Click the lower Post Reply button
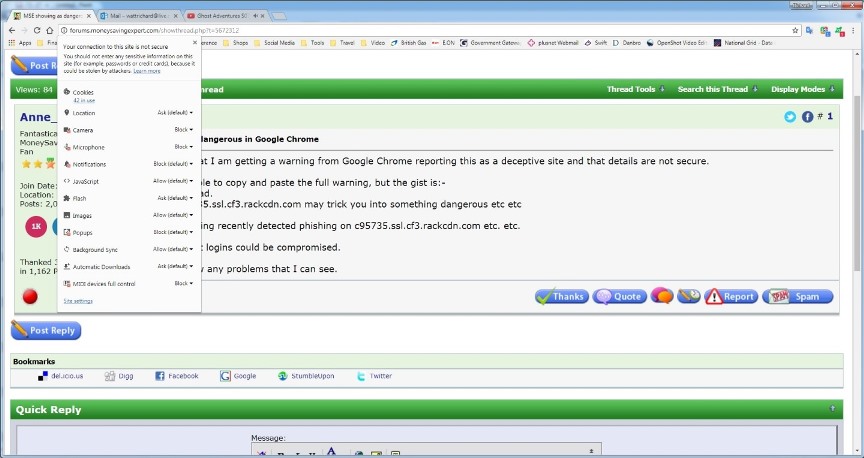 tap(46, 330)
